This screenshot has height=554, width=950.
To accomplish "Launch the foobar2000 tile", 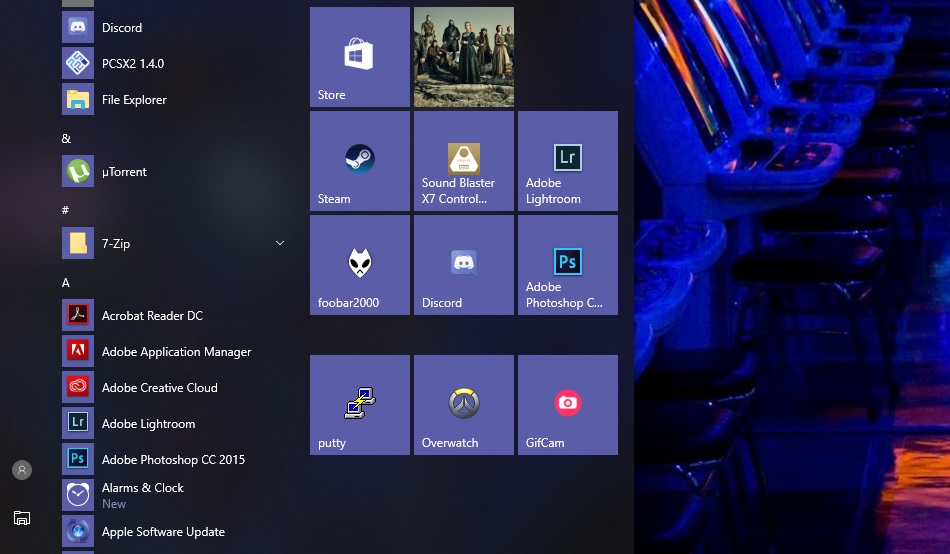I will coord(360,265).
